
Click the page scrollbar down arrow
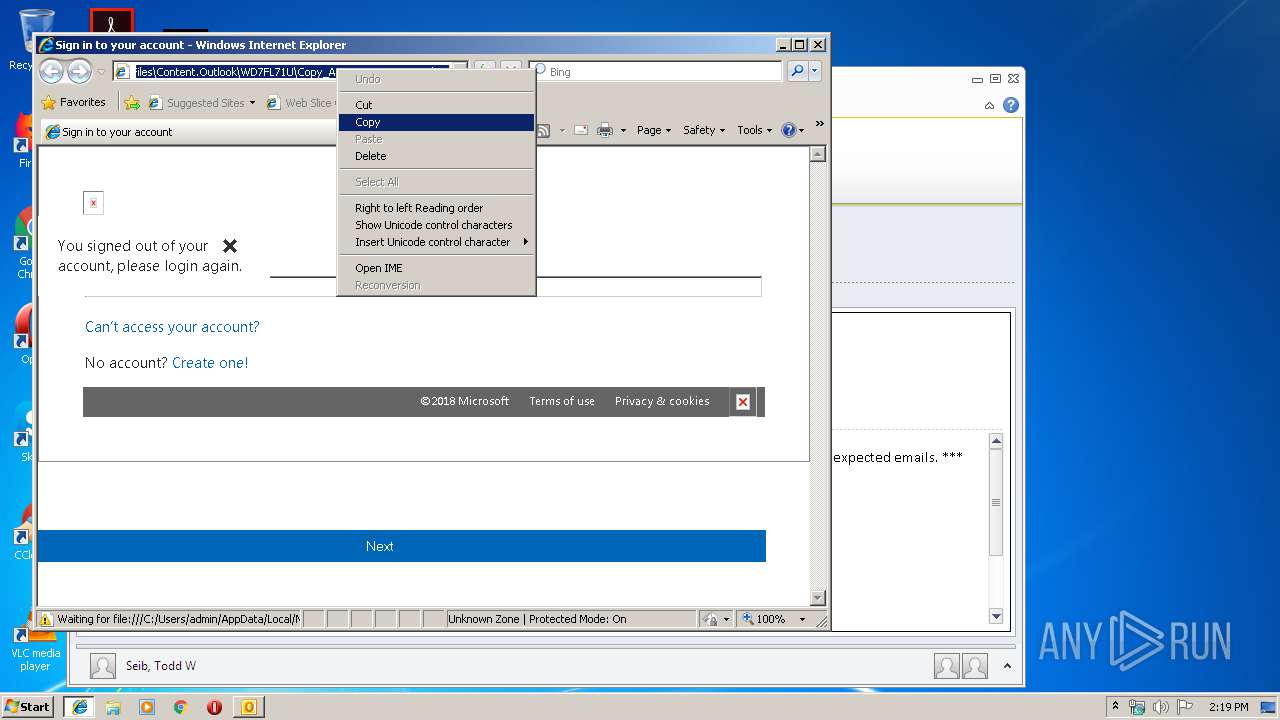(x=817, y=598)
